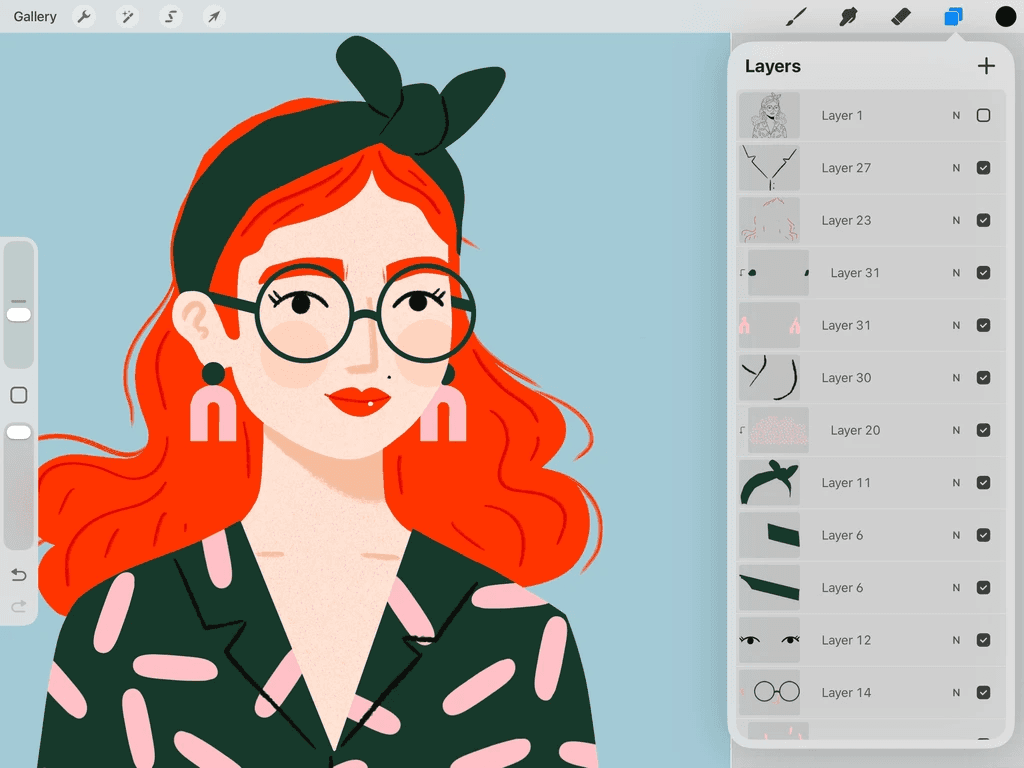Click the "Layer 14" name

(846, 692)
